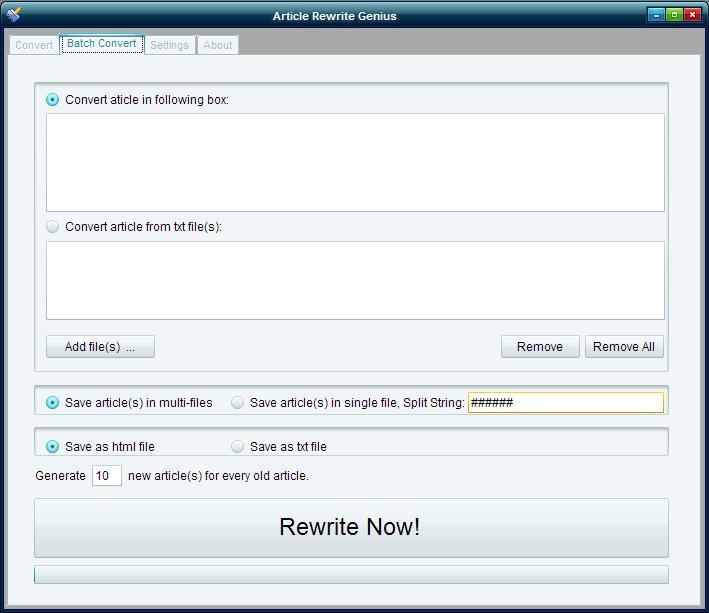Focus the Split String input field

tap(565, 403)
